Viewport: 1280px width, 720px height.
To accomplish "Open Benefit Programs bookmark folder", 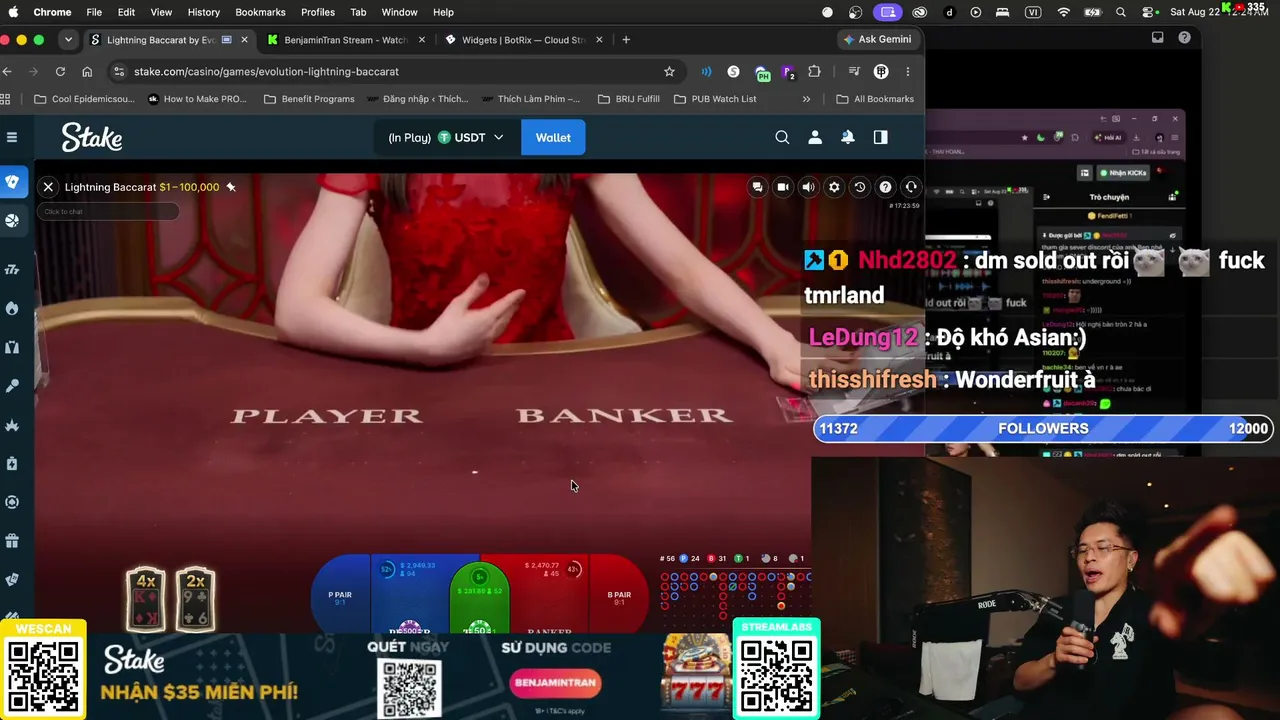I will coord(309,99).
